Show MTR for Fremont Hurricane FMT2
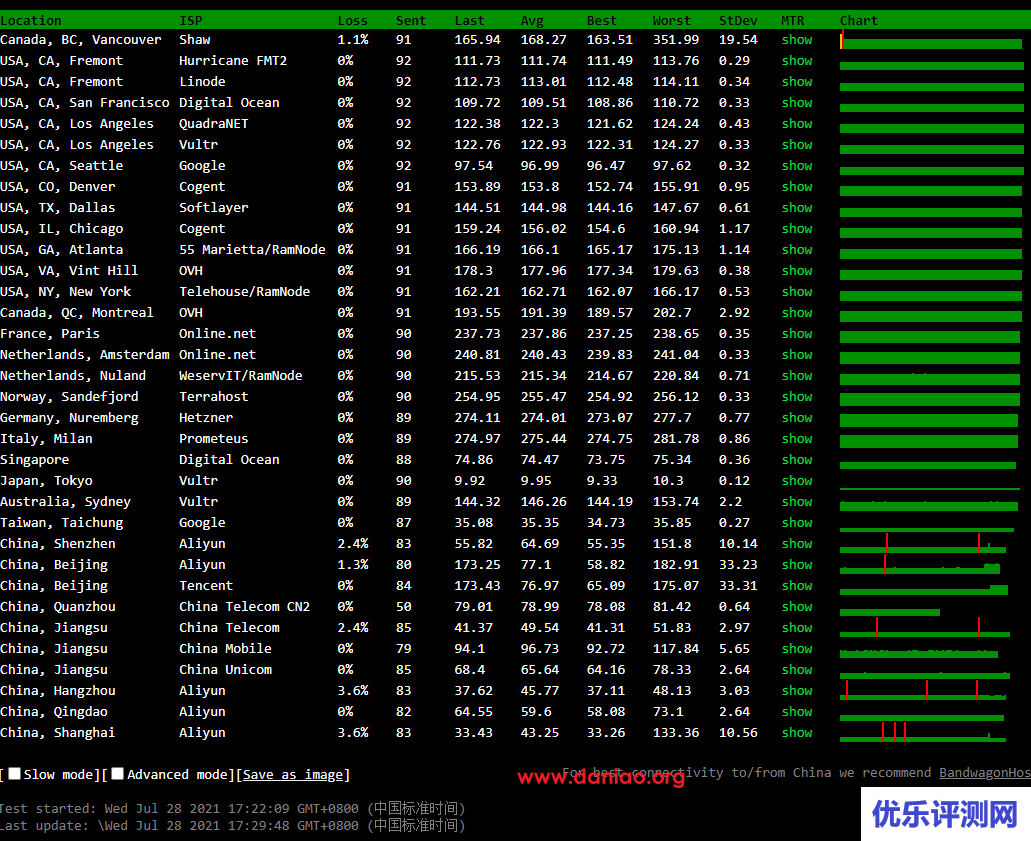The height and width of the screenshot is (841, 1031). (797, 60)
